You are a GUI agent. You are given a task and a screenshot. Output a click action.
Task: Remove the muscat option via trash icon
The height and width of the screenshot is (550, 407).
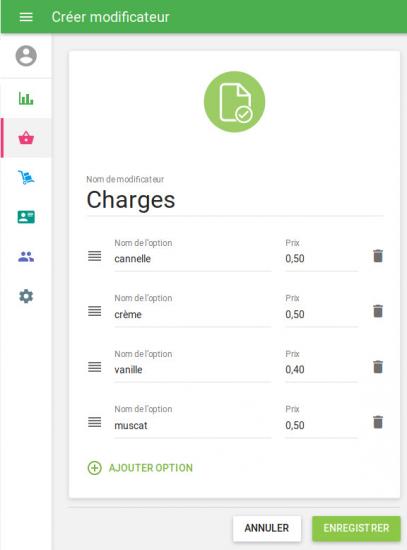pos(378,422)
